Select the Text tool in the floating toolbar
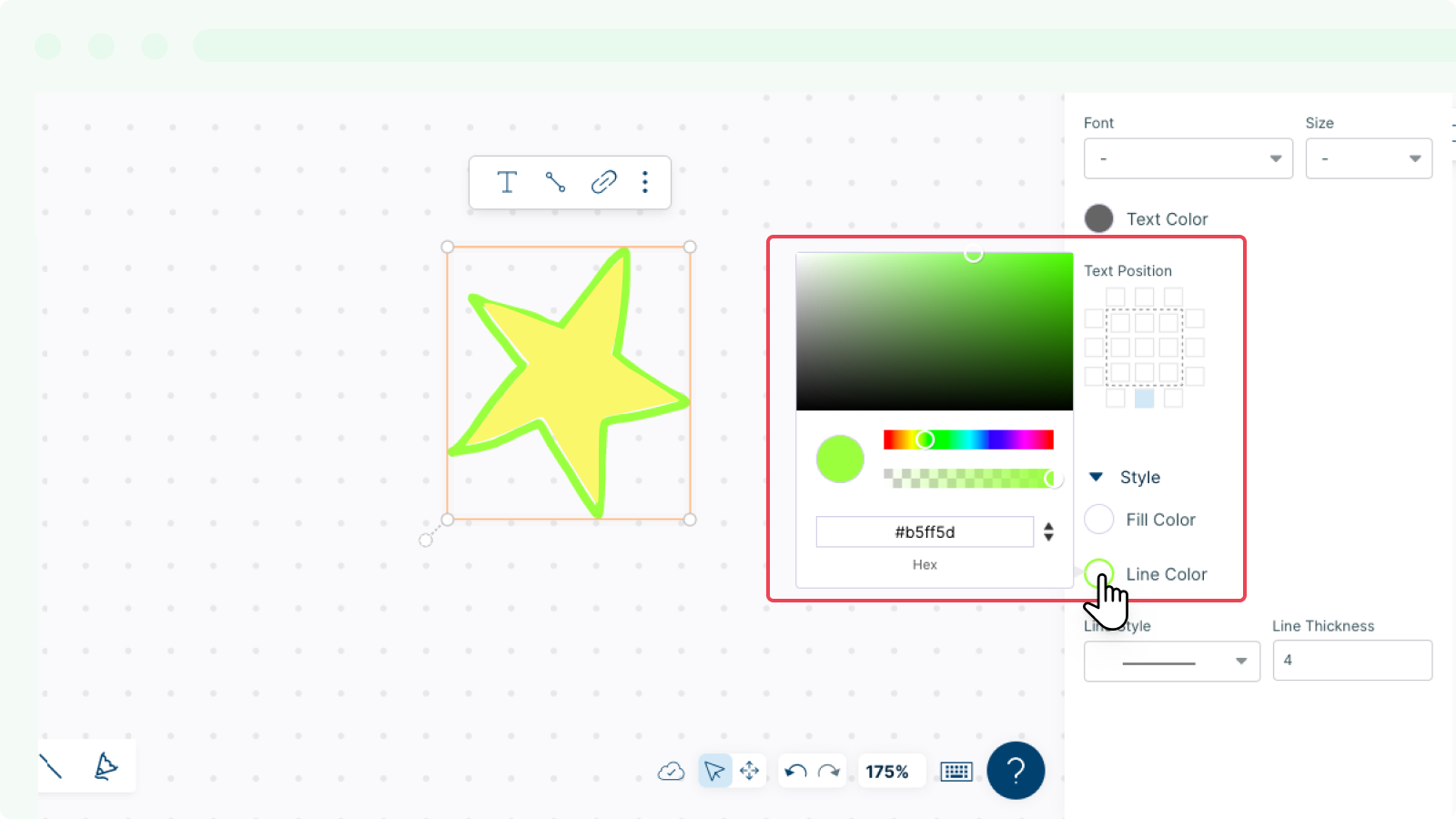 [x=507, y=182]
